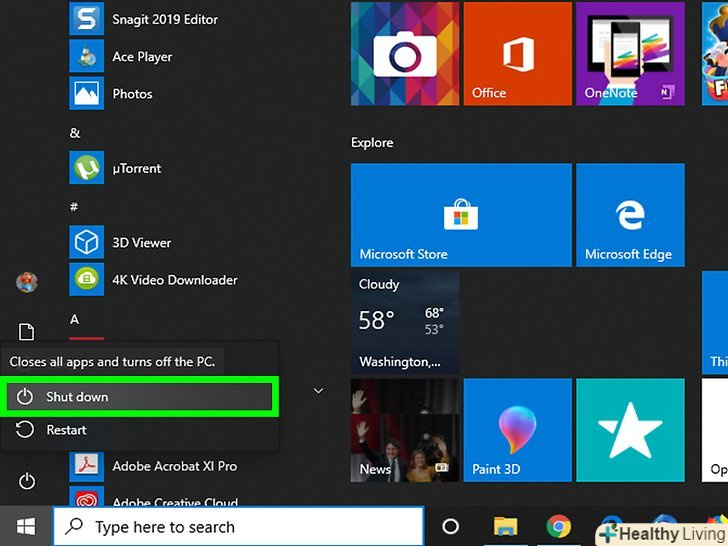Click the Power button in sidebar
The image size is (728, 546).
coord(27,482)
